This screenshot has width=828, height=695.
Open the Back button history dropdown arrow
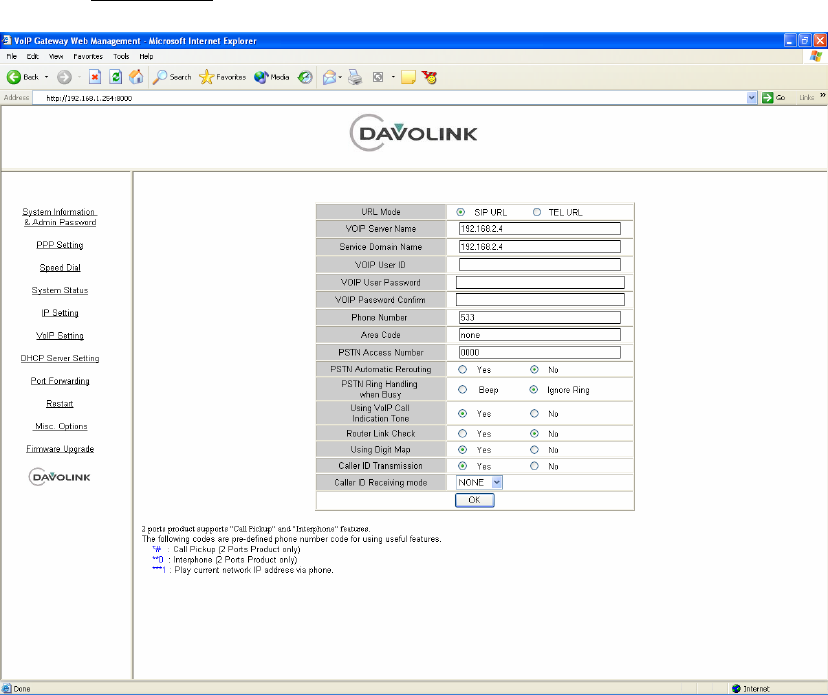[46, 77]
